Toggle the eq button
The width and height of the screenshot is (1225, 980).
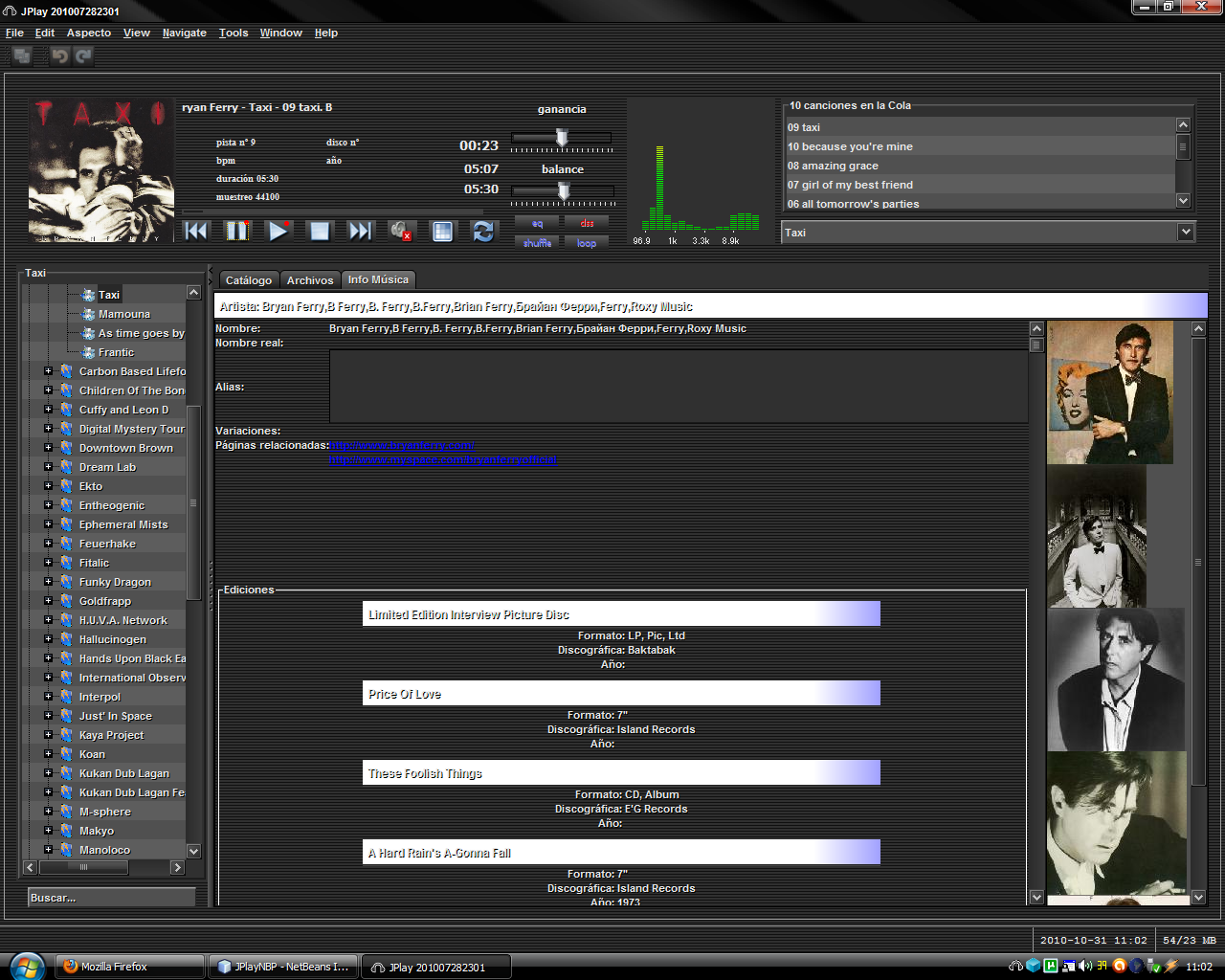coord(537,223)
